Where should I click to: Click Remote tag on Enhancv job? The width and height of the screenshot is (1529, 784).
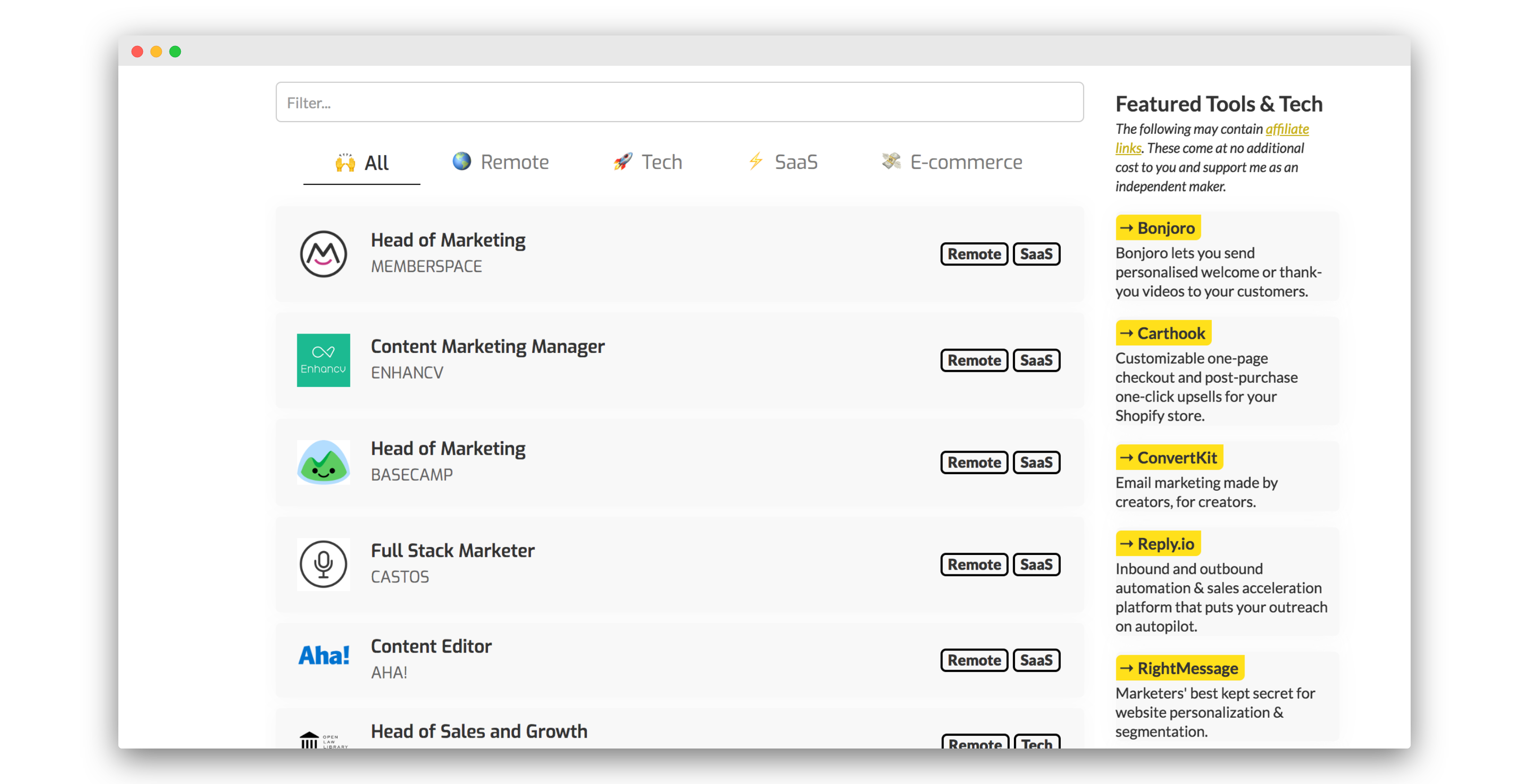[974, 360]
